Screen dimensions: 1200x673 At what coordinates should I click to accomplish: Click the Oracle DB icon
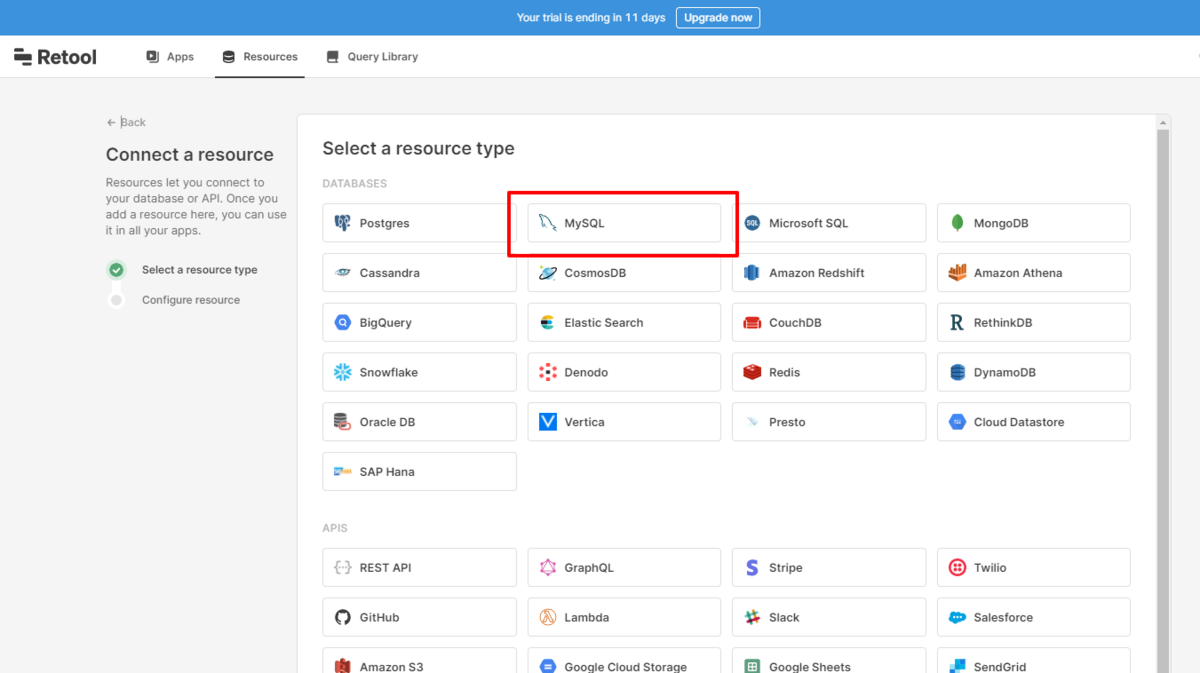[x=343, y=422]
